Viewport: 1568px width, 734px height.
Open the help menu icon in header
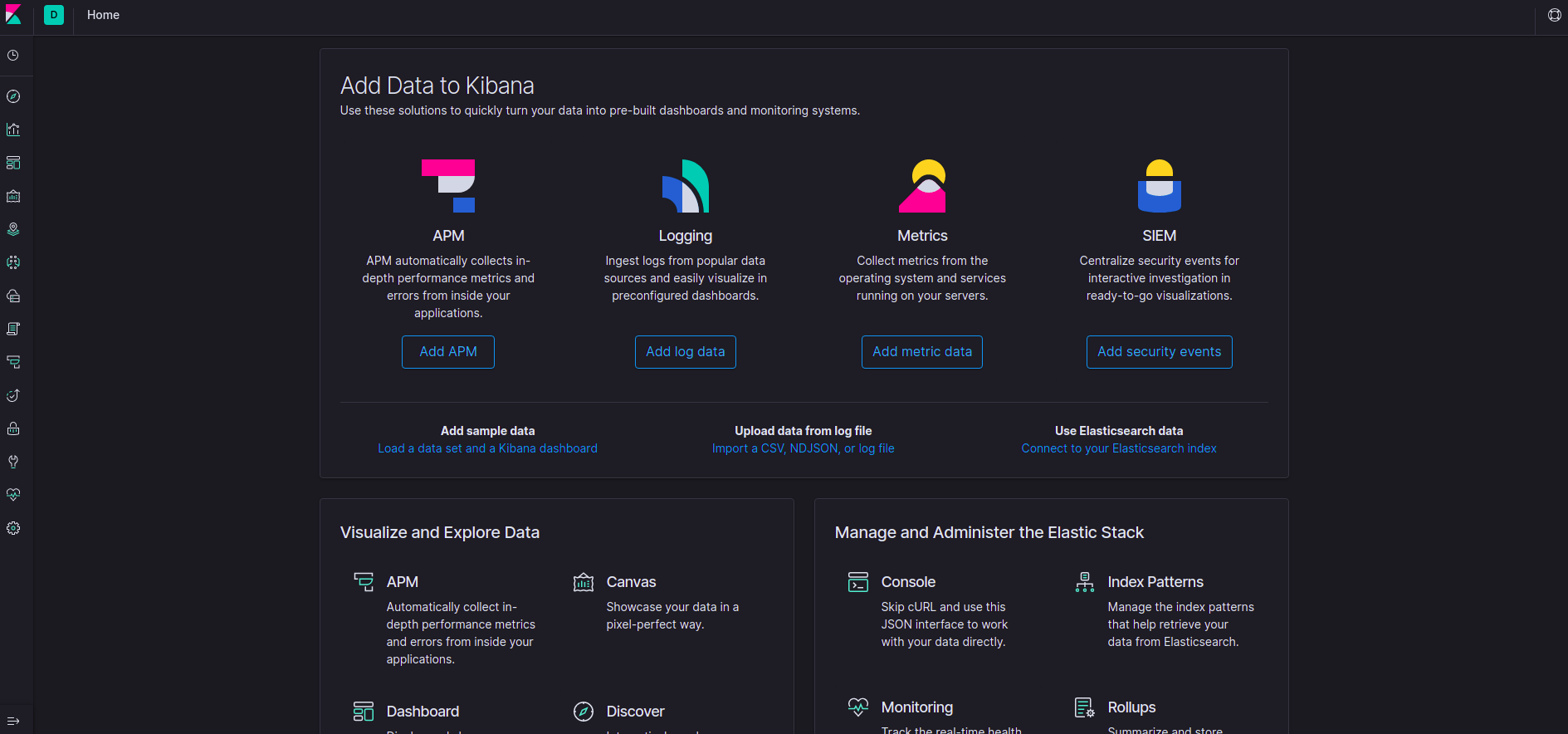1554,15
